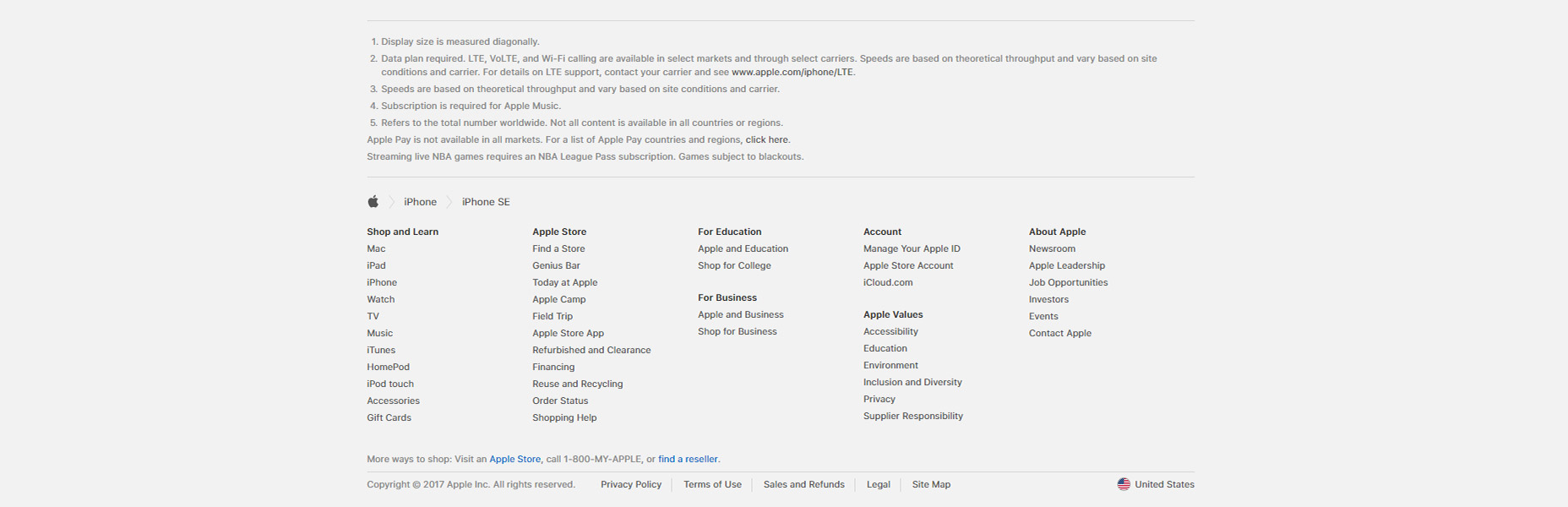Open the Site Map link

click(931, 484)
